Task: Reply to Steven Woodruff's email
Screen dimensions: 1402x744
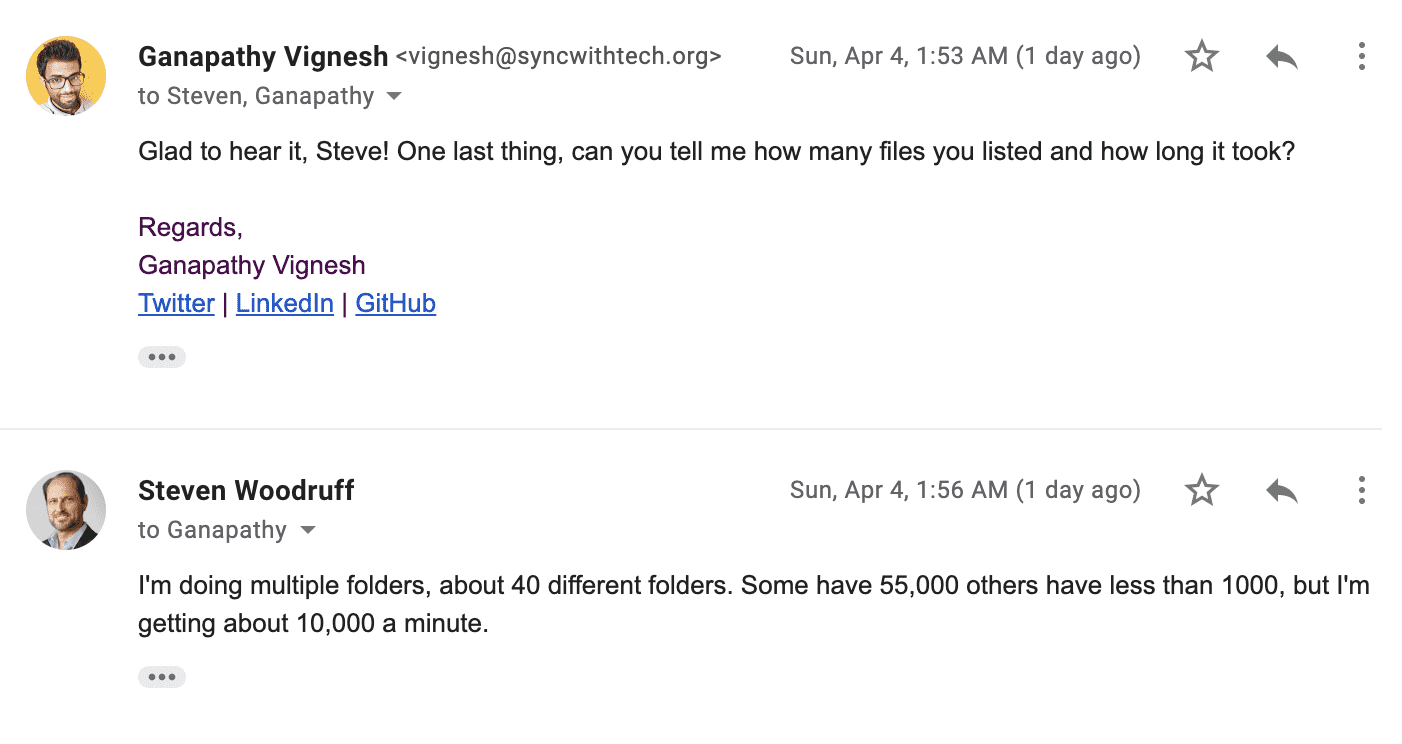Action: click(1281, 490)
